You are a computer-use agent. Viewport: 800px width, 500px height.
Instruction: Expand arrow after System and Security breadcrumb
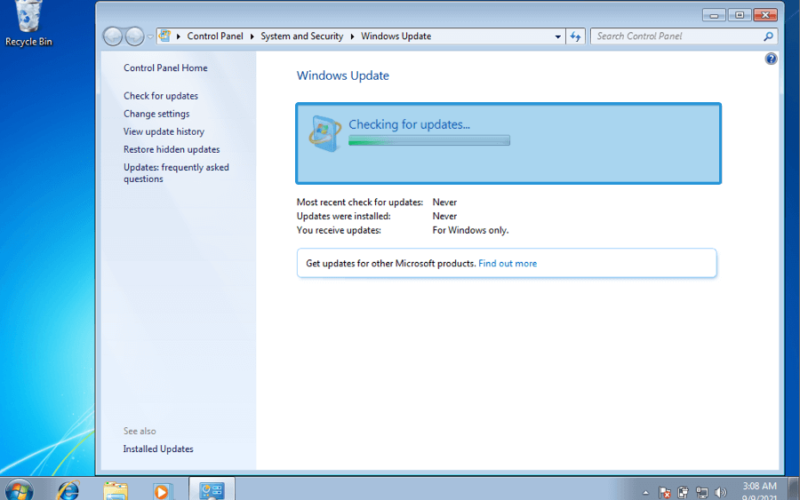[x=352, y=36]
